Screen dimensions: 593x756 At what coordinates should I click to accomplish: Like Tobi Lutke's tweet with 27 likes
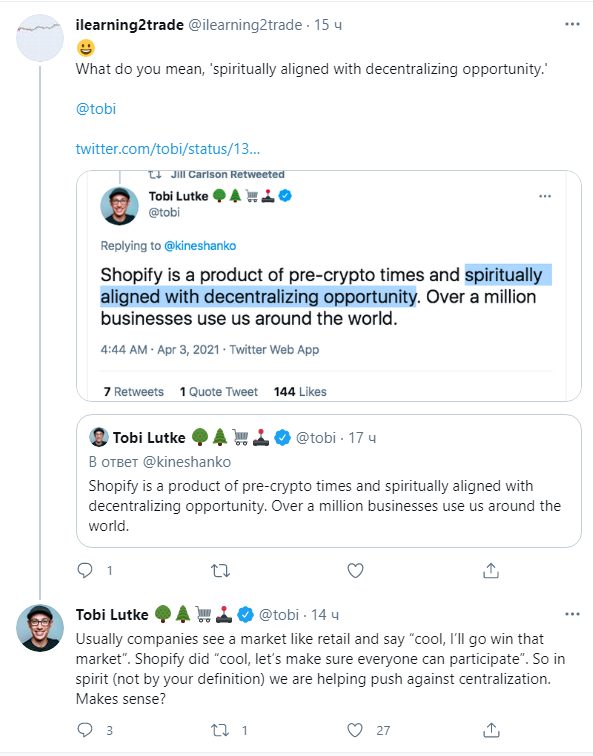pos(355,730)
